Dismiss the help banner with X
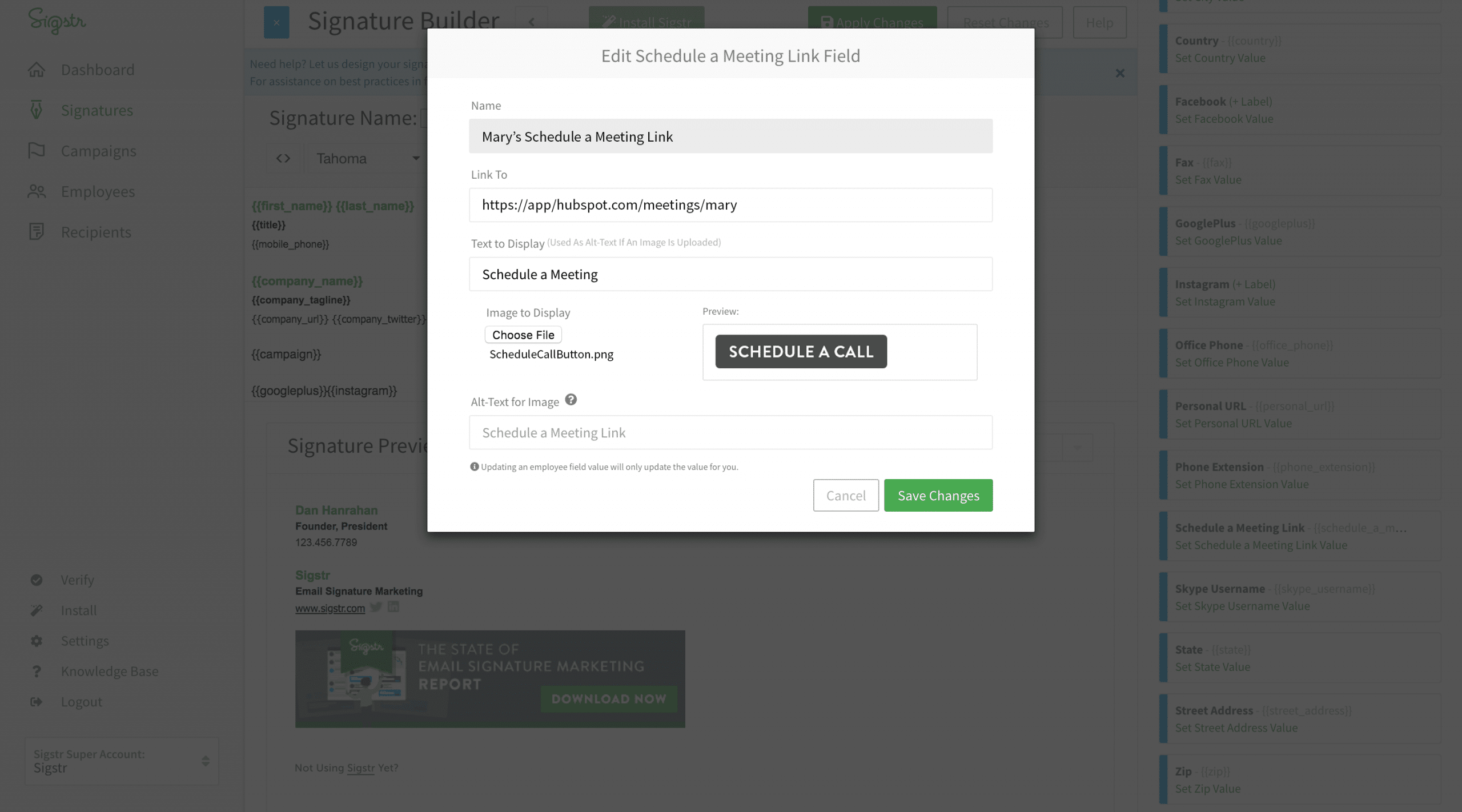Screen dimensions: 1462x812 (x=1120, y=73)
